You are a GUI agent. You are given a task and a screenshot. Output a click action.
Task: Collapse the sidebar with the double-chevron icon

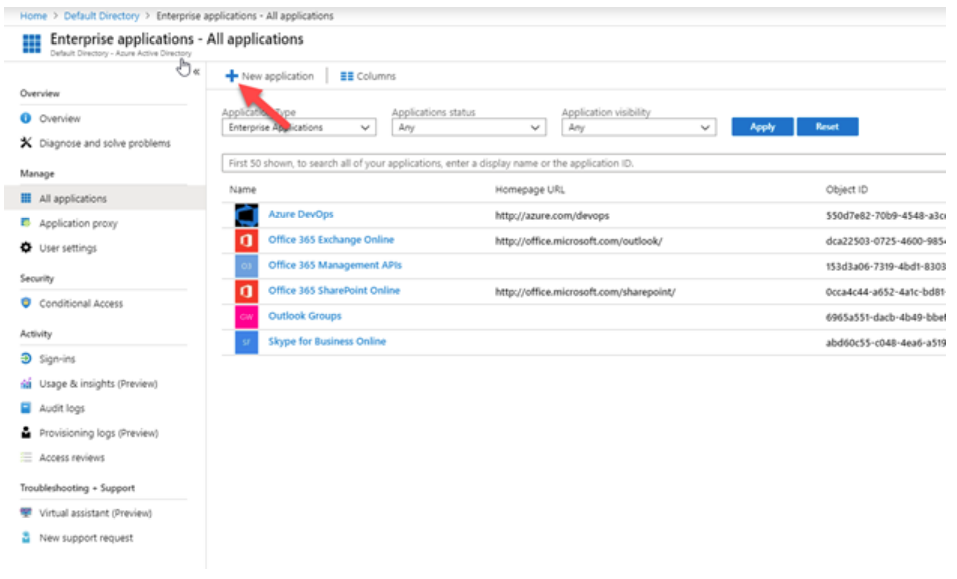[x=197, y=72]
